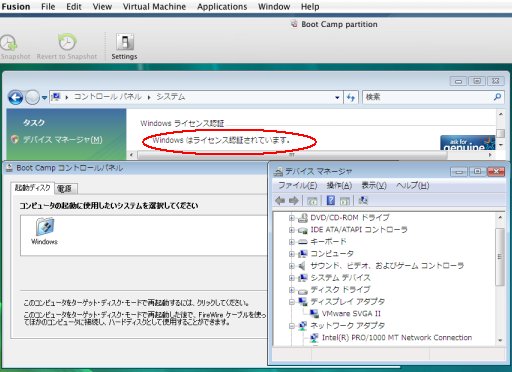The height and width of the screenshot is (372, 512).
Task: Open ヘルプ(H) menu in Device Manager
Action: [x=413, y=185]
